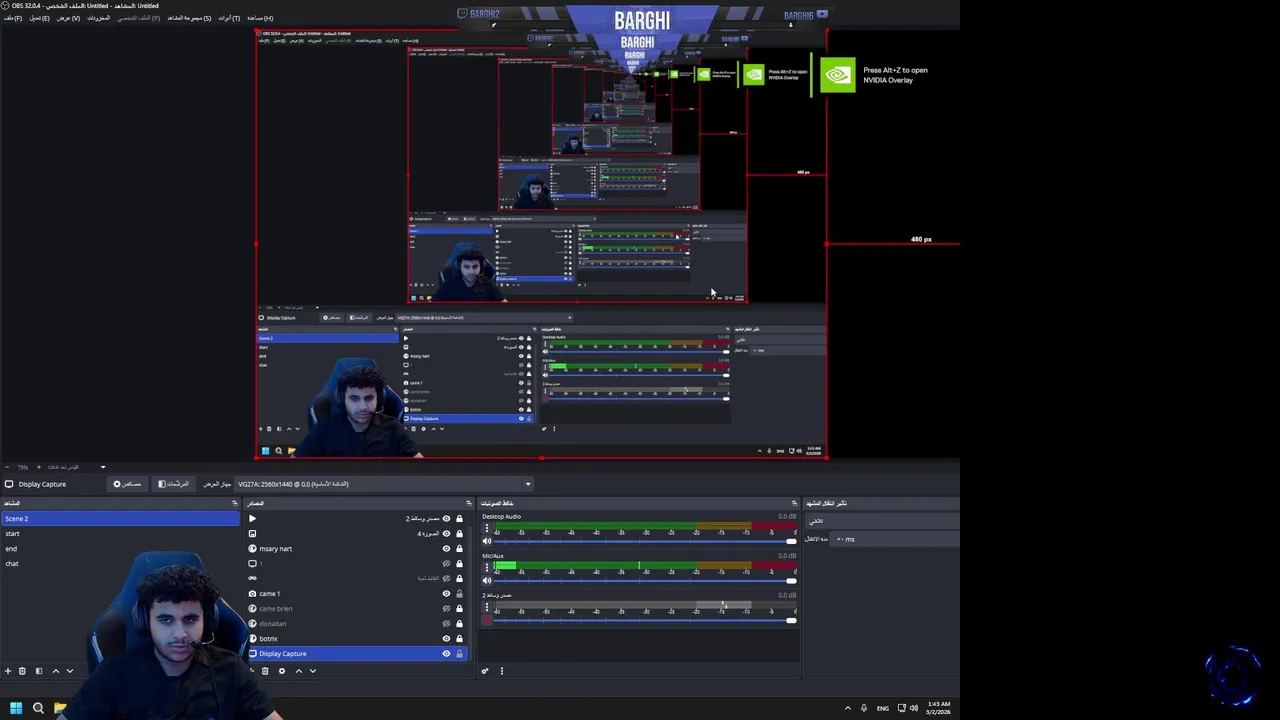Viewport: 1280px width, 720px height.
Task: Hide the Display Capture source with the eye
Action: point(446,653)
